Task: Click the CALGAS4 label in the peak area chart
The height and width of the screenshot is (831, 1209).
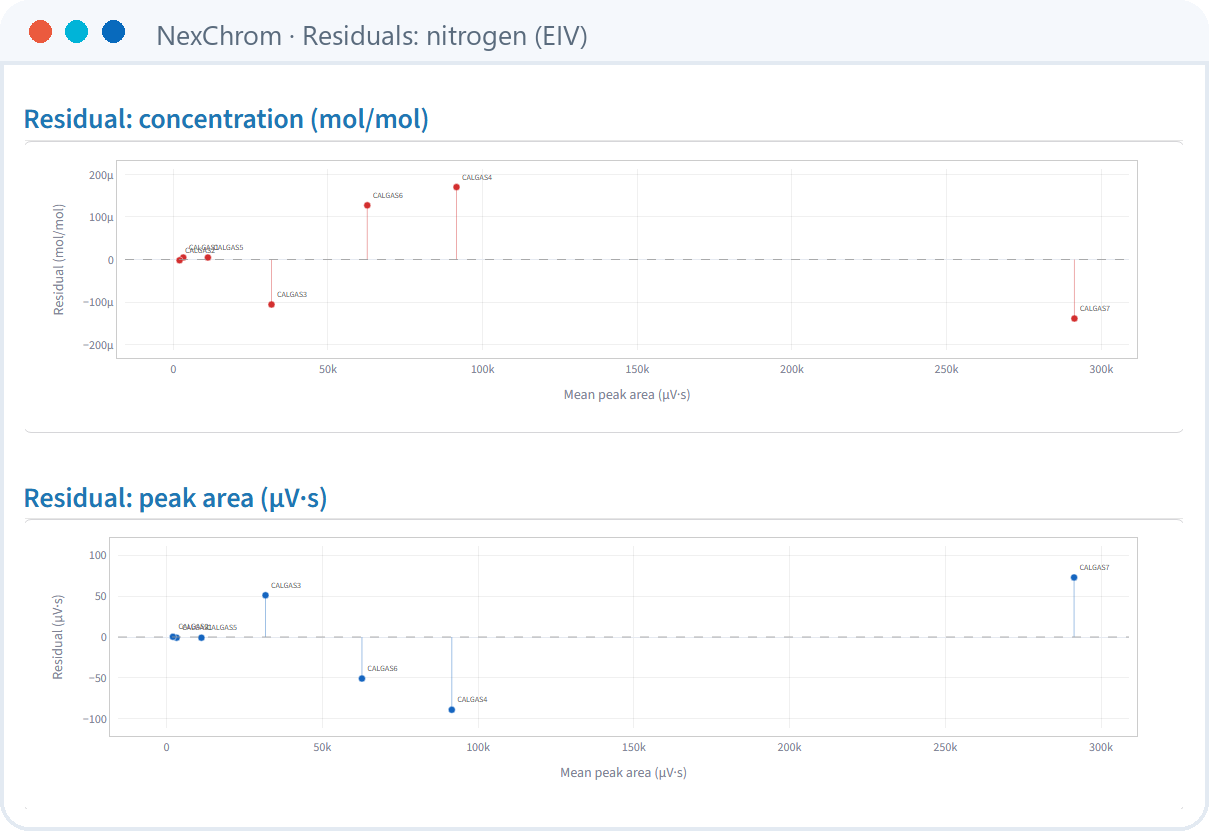Action: pyautogui.click(x=473, y=699)
